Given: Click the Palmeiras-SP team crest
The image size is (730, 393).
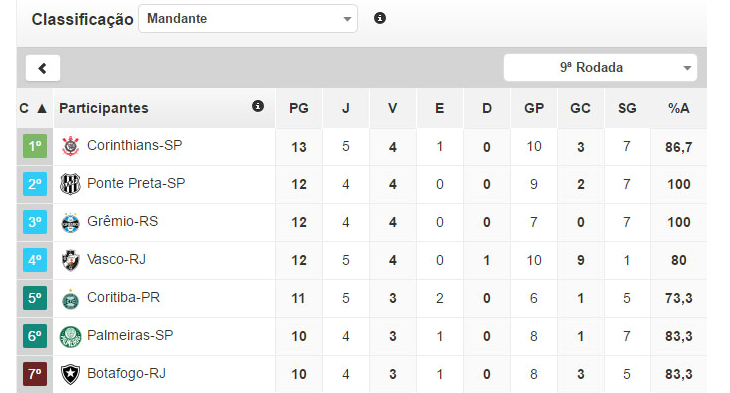Looking at the screenshot, I should [x=70, y=337].
